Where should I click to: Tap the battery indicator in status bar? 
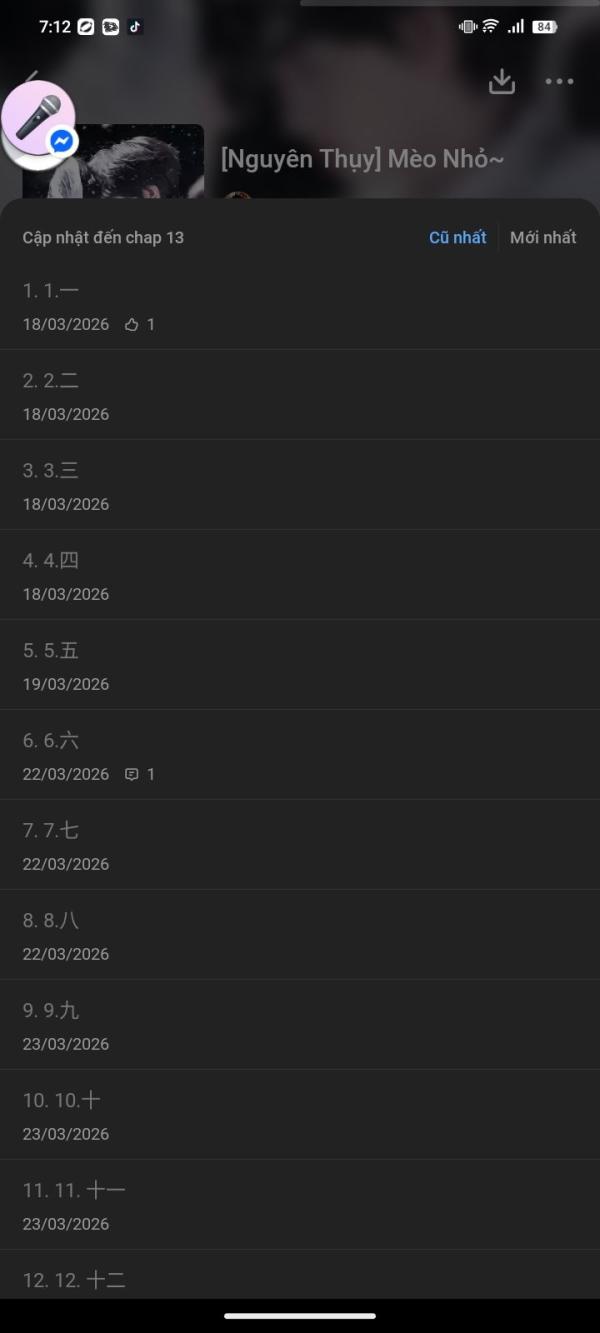(x=544, y=27)
